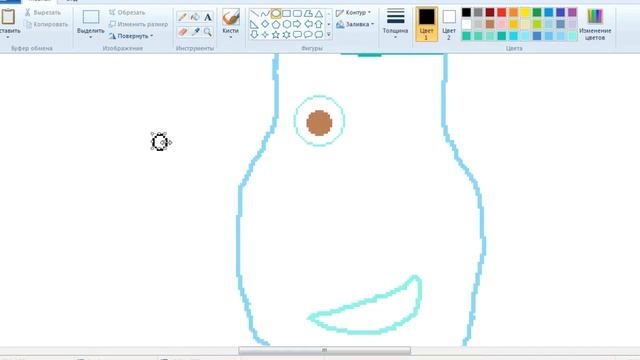Choose the Six-point star shape
This screenshot has width=640, height=360.
click(x=287, y=35)
